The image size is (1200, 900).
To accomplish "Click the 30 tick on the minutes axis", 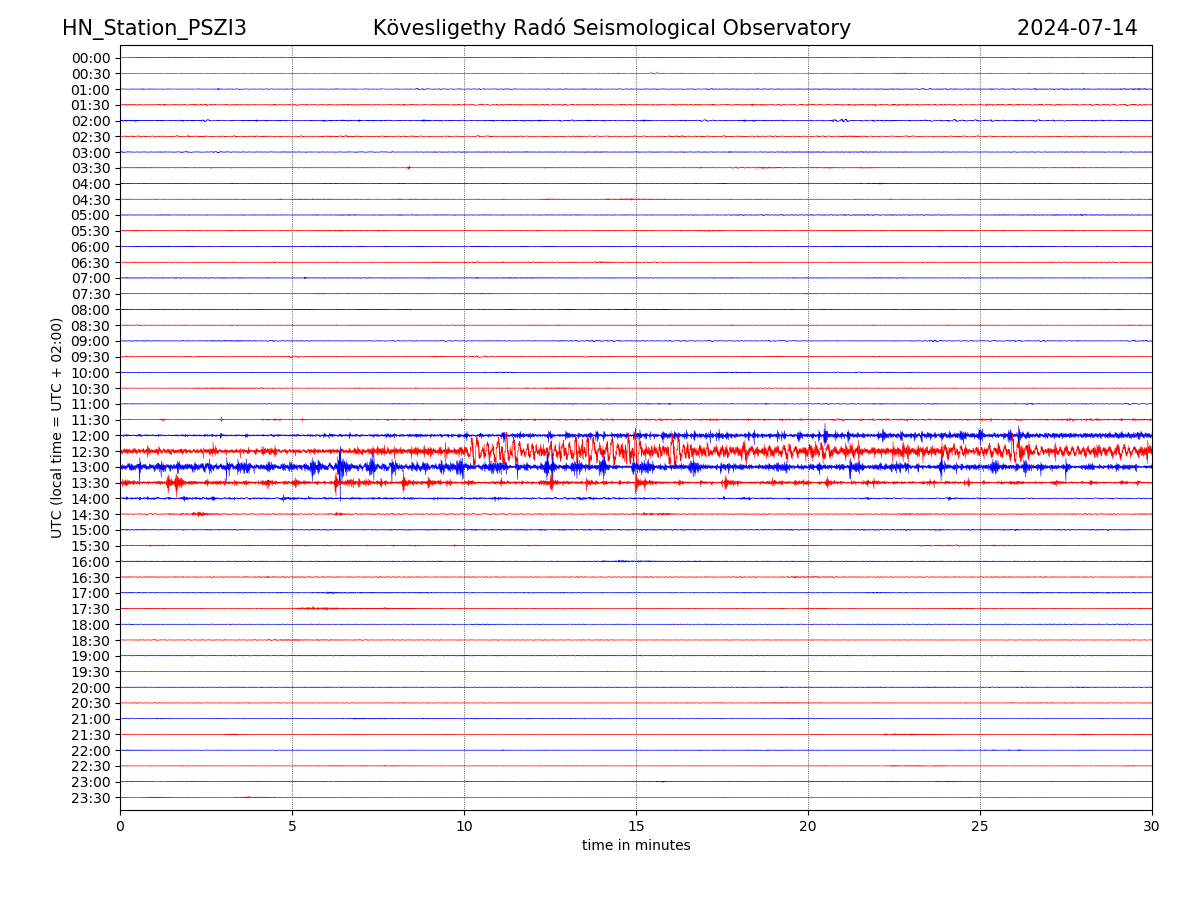I will pyautogui.click(x=1152, y=827).
